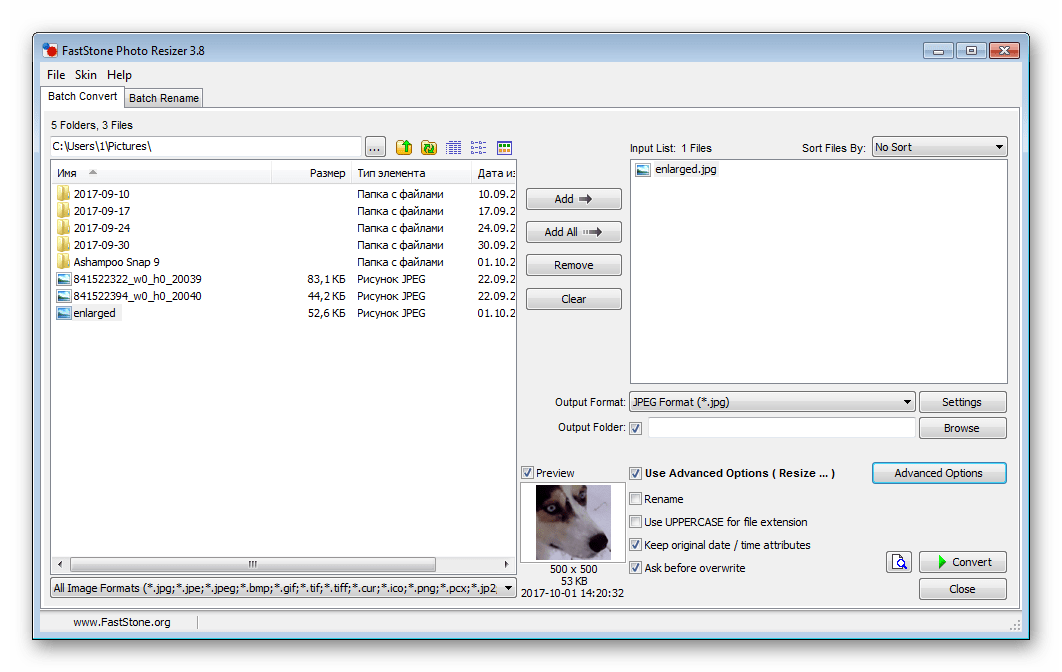Select the 2017-09-10 folder icon
The height and width of the screenshot is (672, 1062).
pos(63,194)
